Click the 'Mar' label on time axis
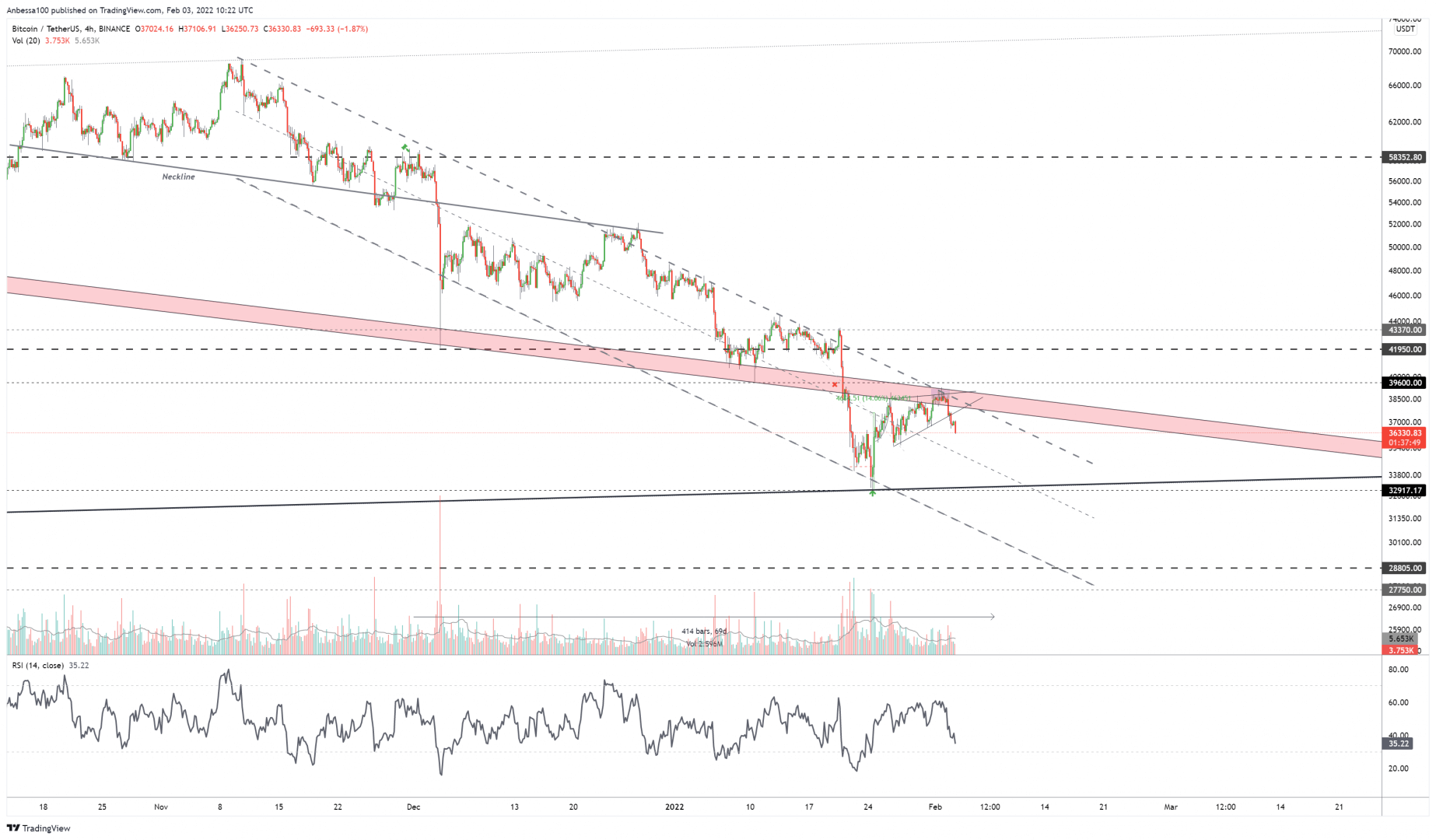 click(x=1171, y=807)
